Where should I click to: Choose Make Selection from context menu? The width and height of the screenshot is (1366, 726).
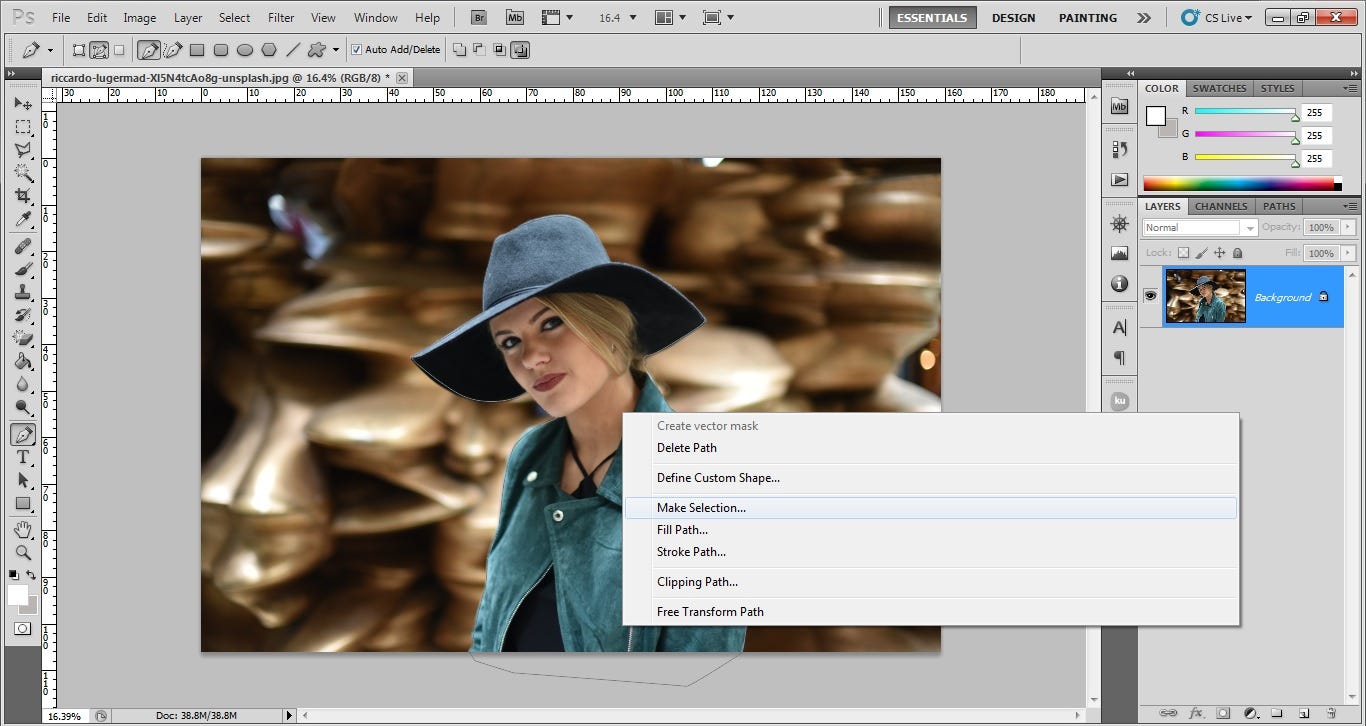[x=701, y=508]
